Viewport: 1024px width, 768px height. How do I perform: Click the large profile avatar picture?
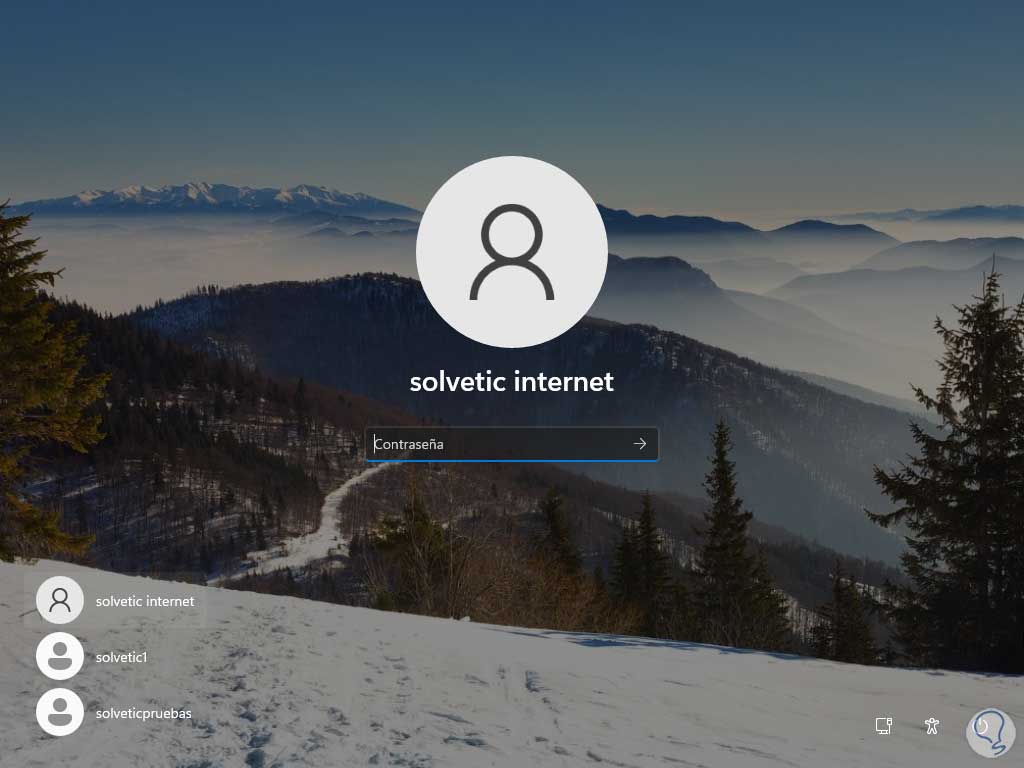click(x=512, y=252)
